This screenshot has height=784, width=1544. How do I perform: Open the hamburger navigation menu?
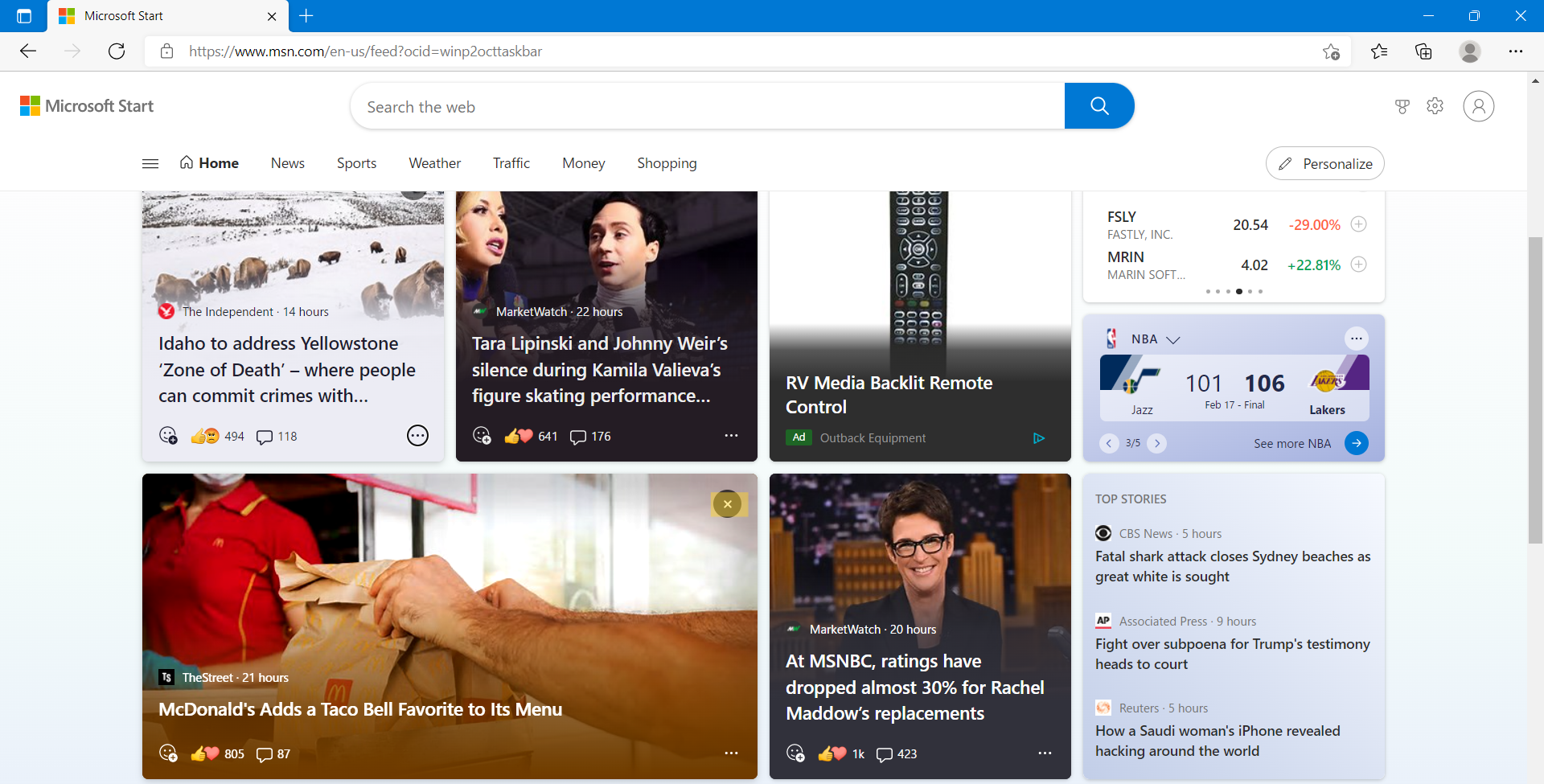click(150, 162)
